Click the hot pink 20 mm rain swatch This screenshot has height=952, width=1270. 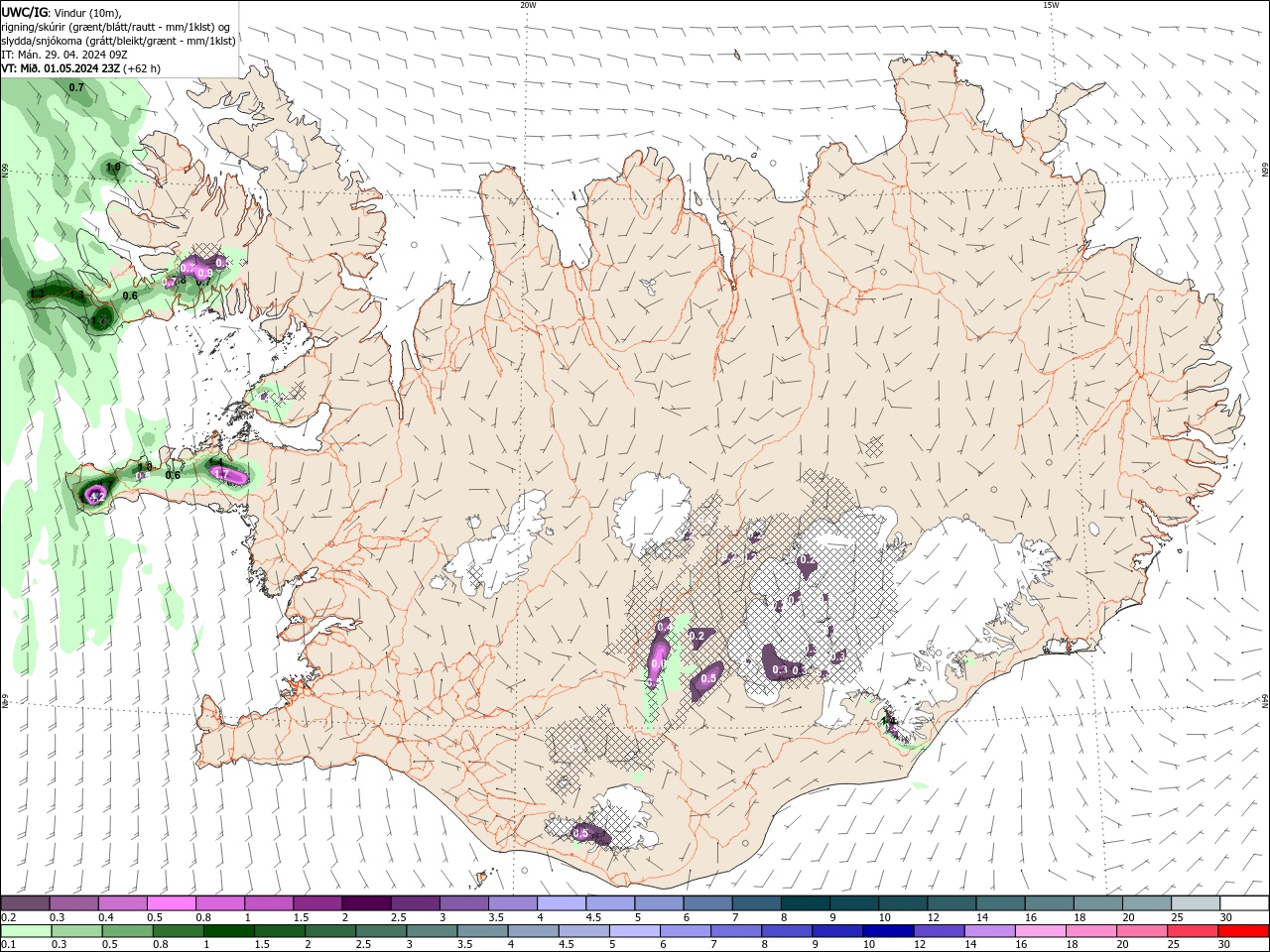pyautogui.click(x=1143, y=931)
